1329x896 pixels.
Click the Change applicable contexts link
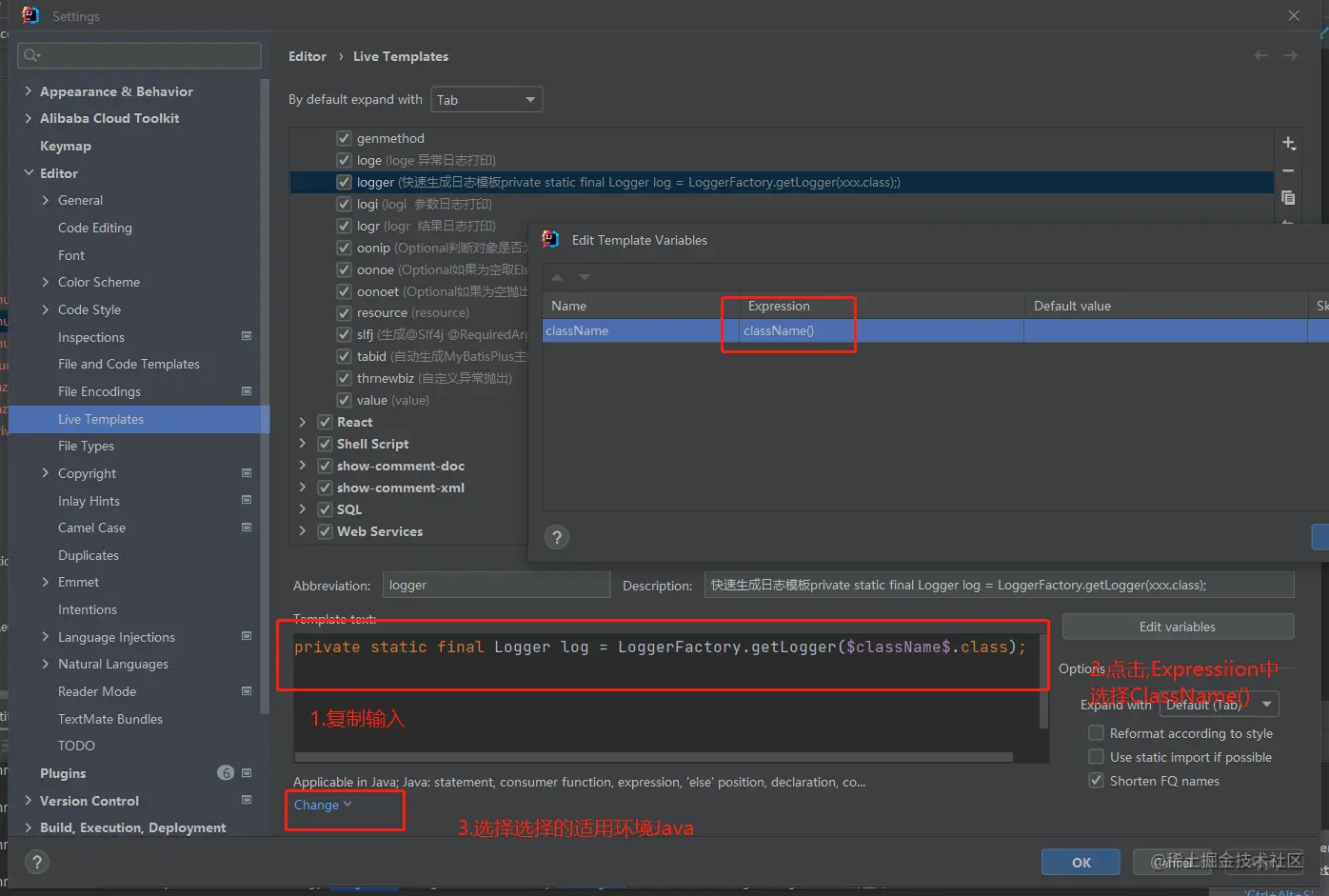point(323,805)
